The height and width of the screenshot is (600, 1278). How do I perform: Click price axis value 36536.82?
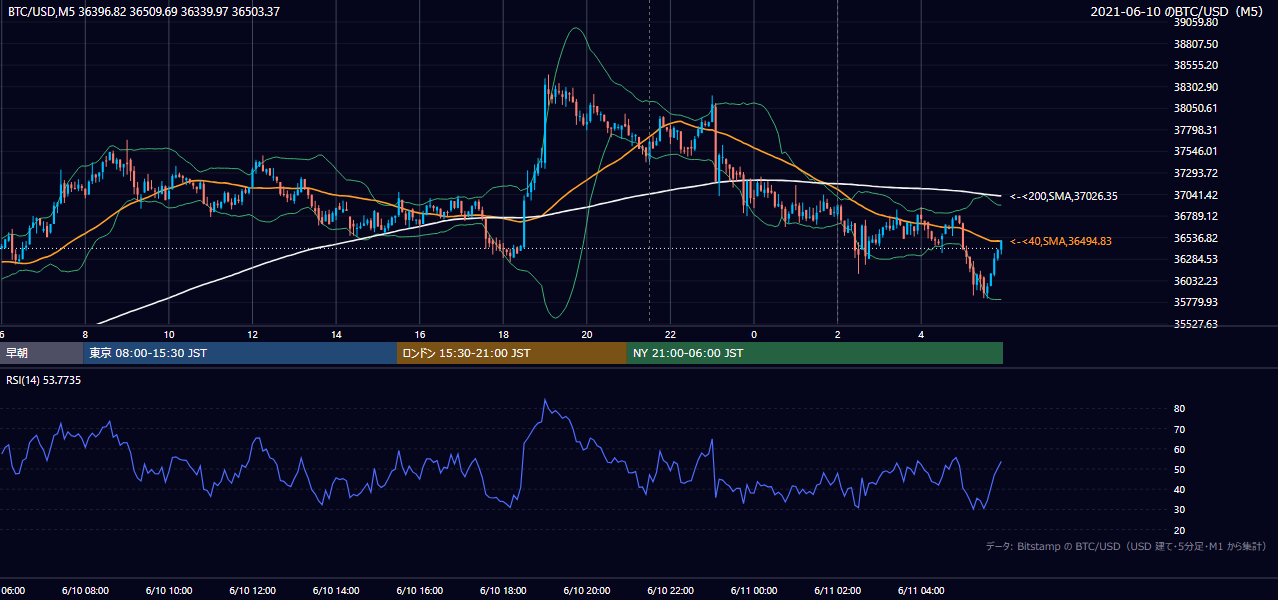pos(1195,238)
